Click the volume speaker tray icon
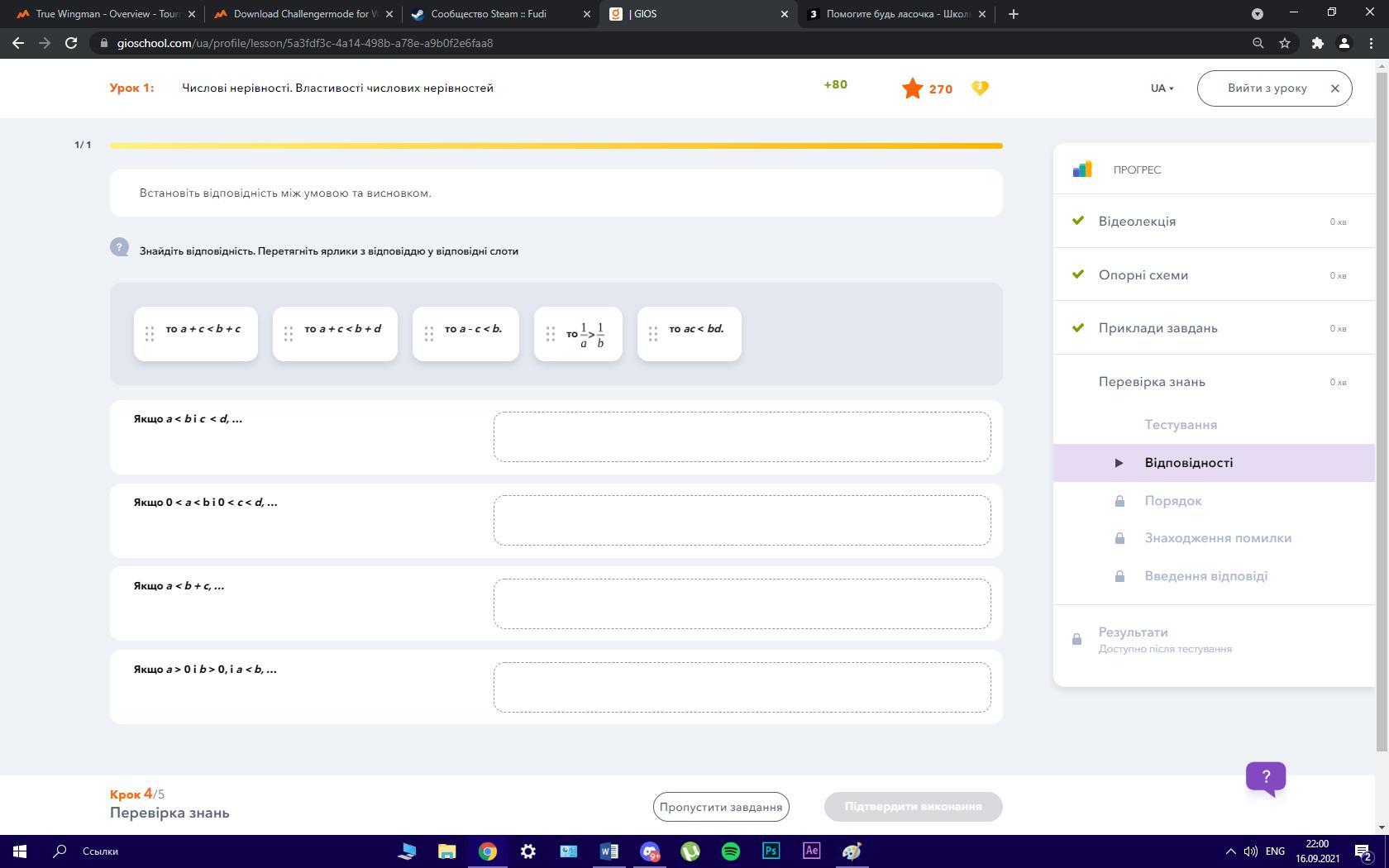The height and width of the screenshot is (868, 1389). point(1250,851)
